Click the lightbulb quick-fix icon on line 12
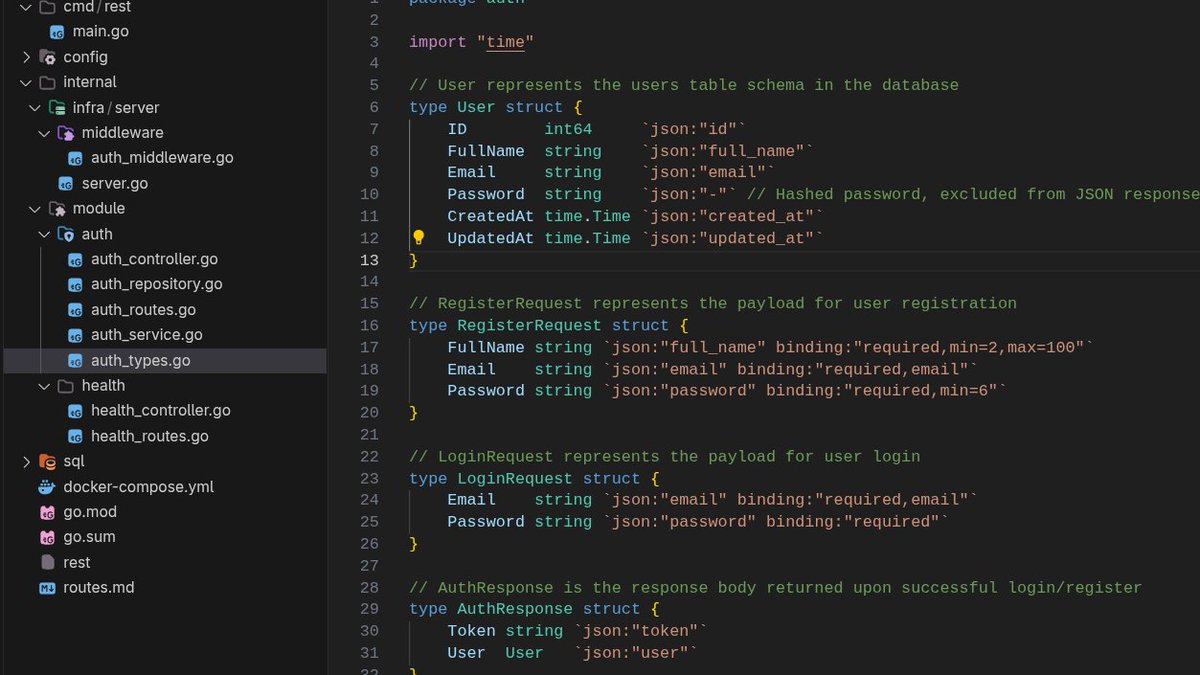The height and width of the screenshot is (675, 1200). tap(419, 238)
